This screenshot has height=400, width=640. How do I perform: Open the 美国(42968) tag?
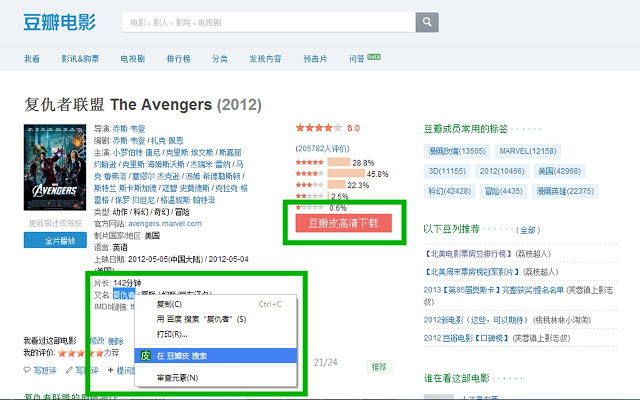coord(559,171)
